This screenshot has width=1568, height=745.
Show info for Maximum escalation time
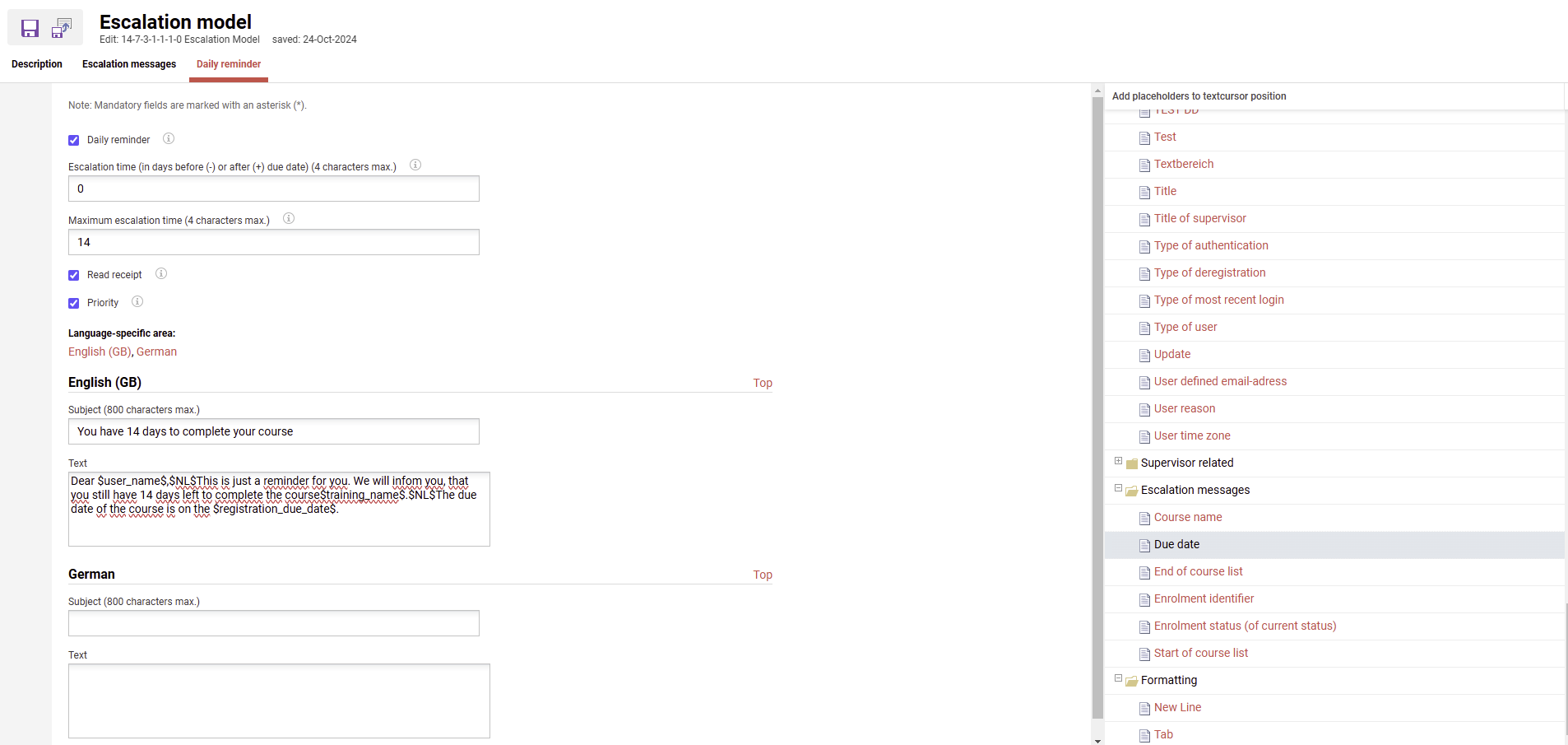[x=289, y=218]
